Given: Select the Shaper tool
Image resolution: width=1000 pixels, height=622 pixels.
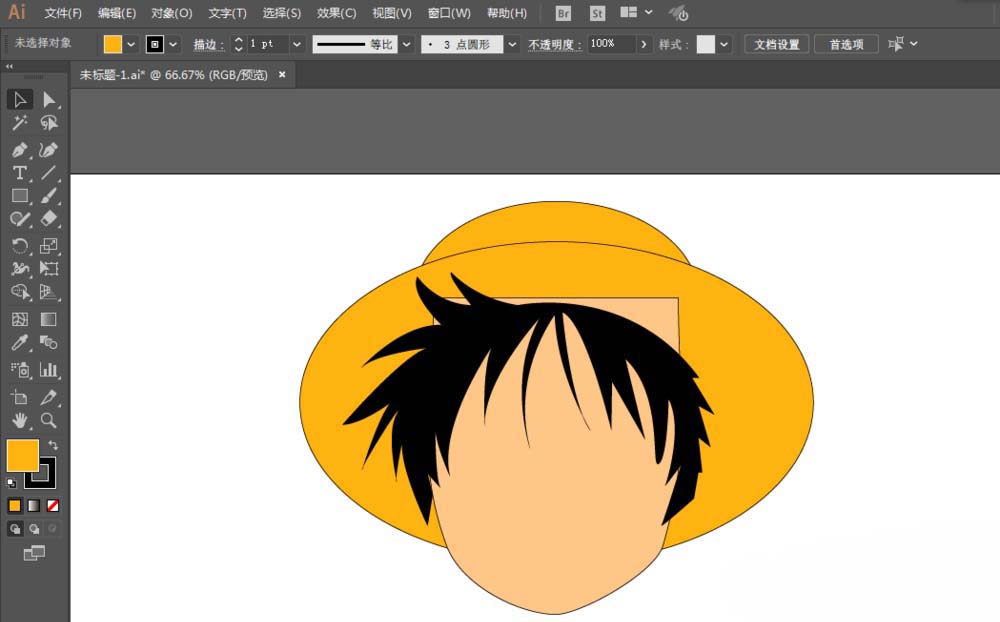Looking at the screenshot, I should tap(20, 219).
